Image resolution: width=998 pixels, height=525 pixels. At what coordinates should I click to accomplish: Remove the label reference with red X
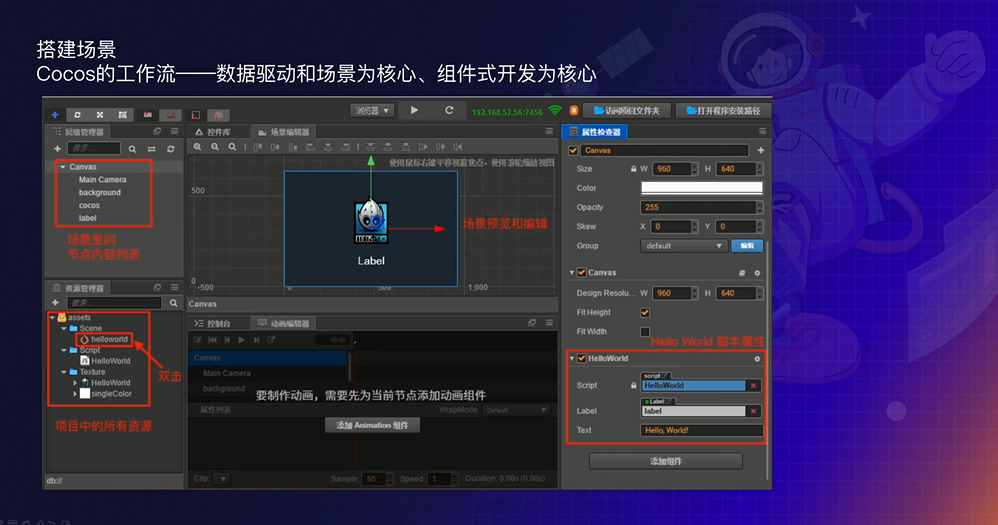coord(754,411)
